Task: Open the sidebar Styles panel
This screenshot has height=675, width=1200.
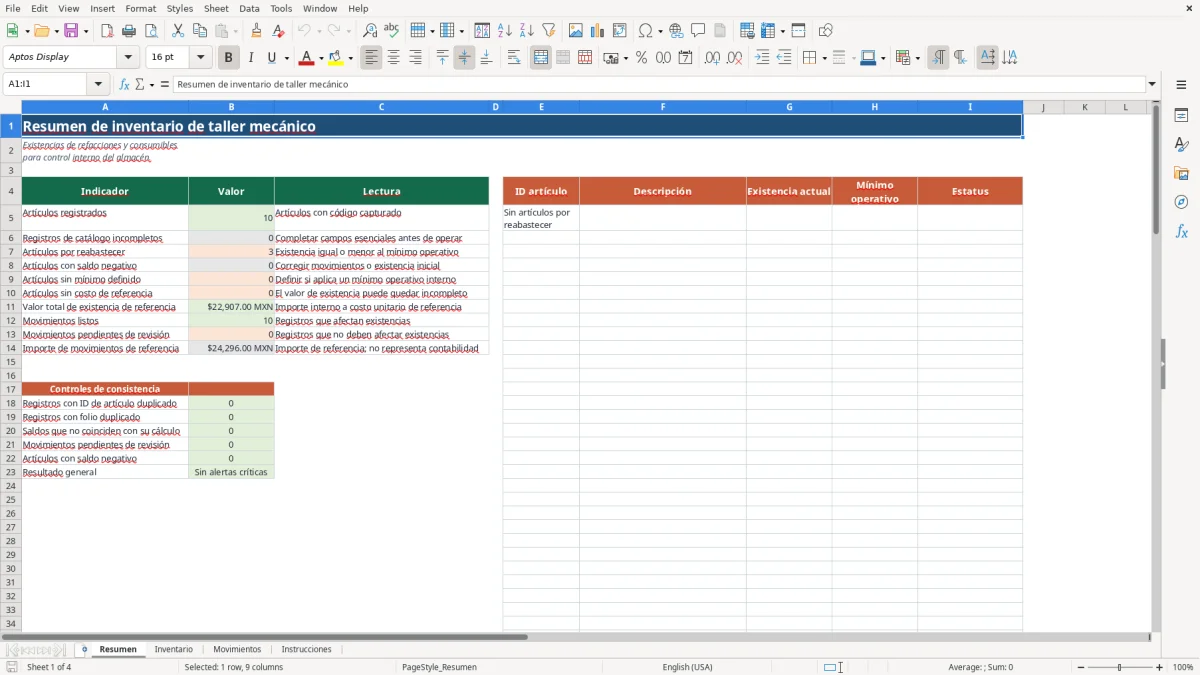Action: click(1181, 144)
